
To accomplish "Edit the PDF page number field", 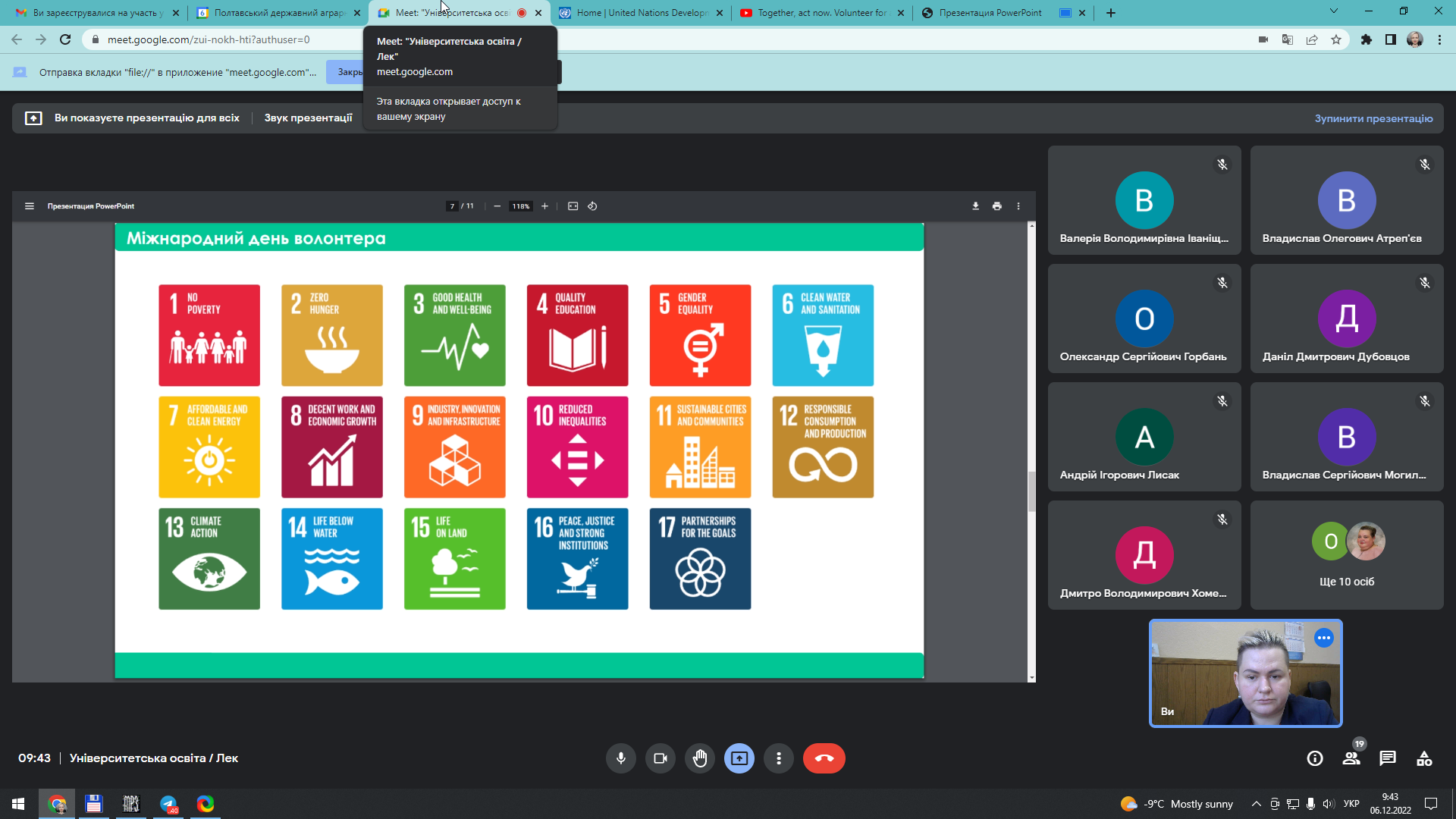I will click(x=452, y=206).
